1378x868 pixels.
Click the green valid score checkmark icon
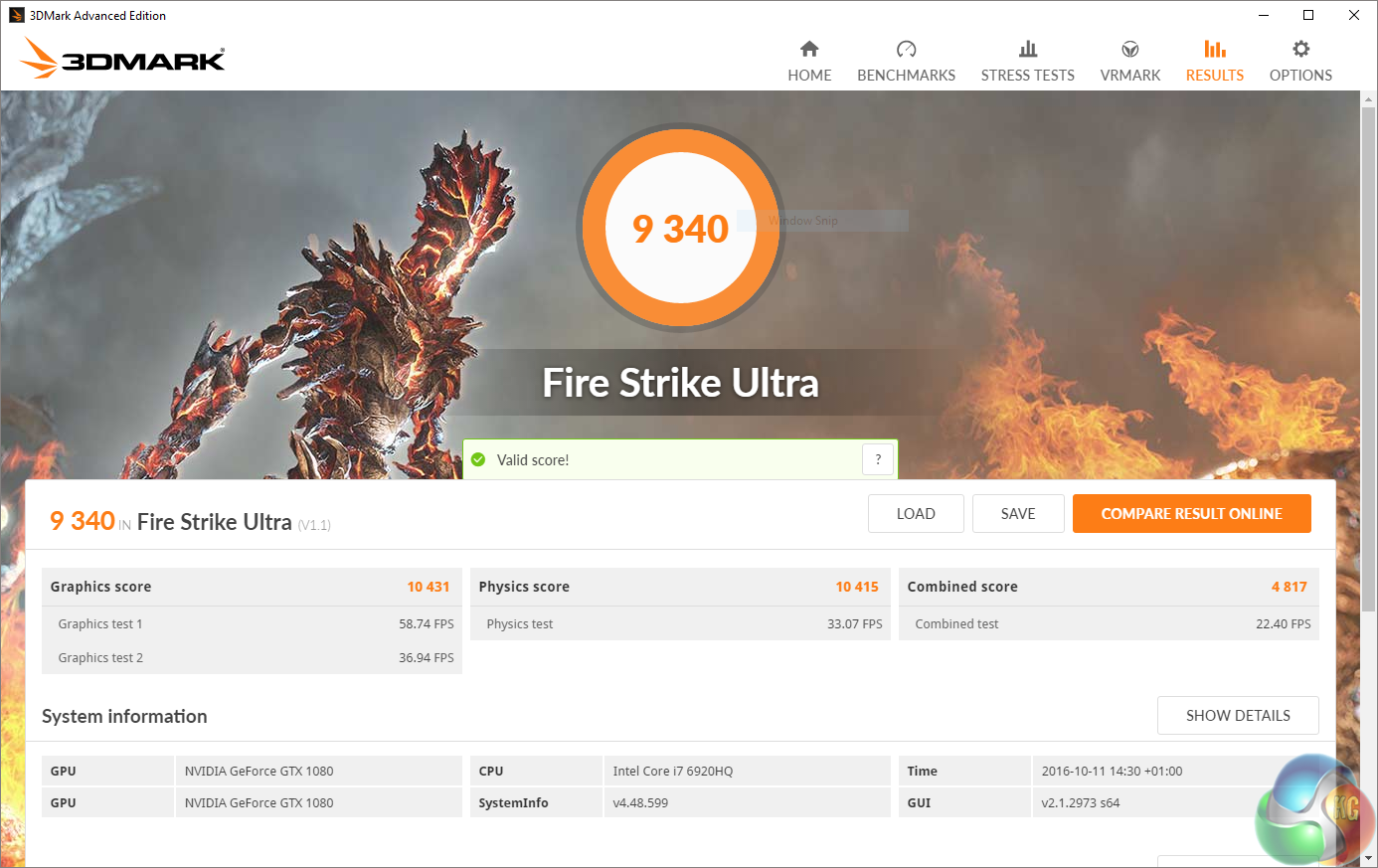[x=478, y=459]
